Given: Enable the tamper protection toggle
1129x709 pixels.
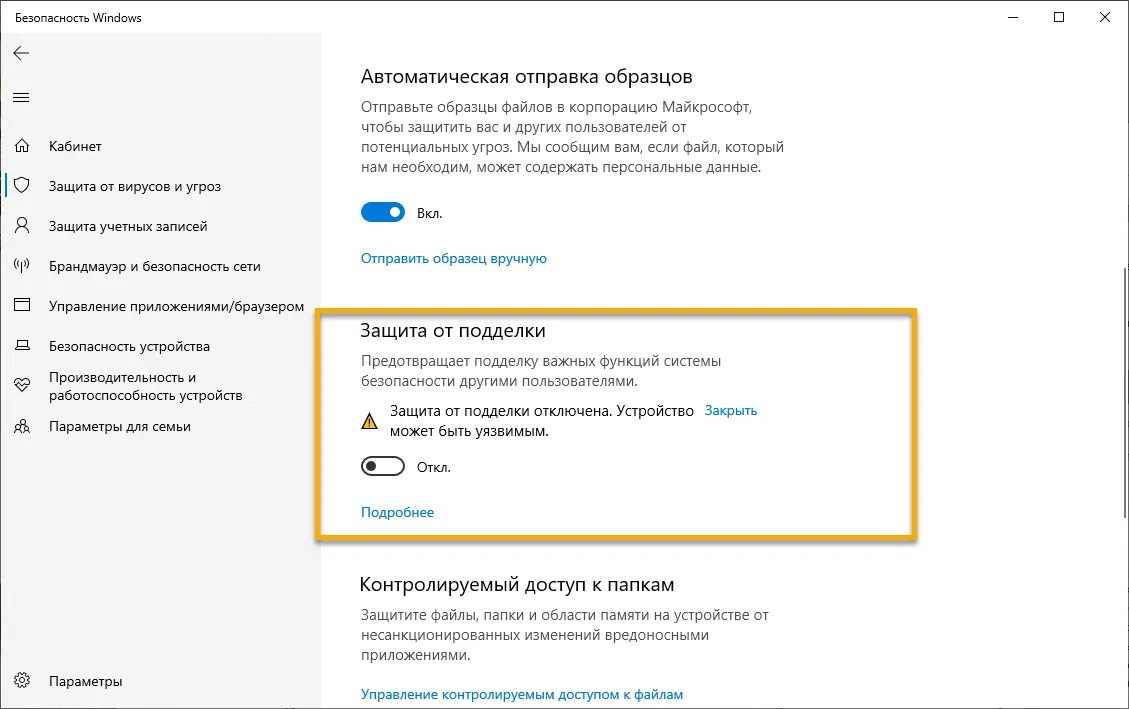Looking at the screenshot, I should (383, 466).
